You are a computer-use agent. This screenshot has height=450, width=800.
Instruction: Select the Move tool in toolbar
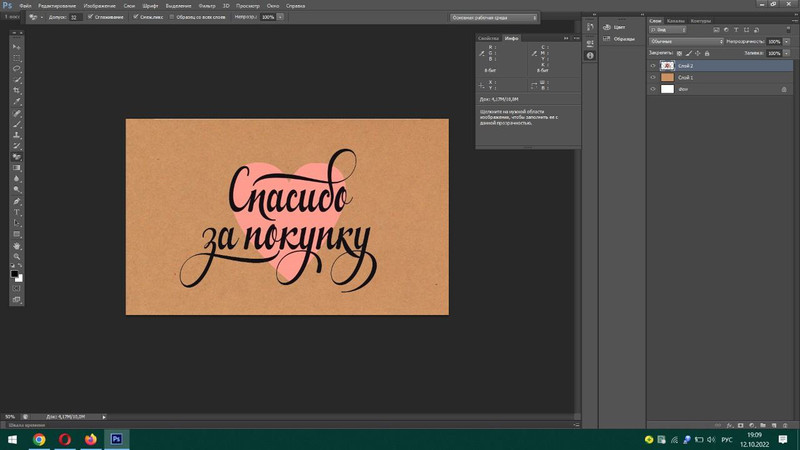pyautogui.click(x=17, y=46)
